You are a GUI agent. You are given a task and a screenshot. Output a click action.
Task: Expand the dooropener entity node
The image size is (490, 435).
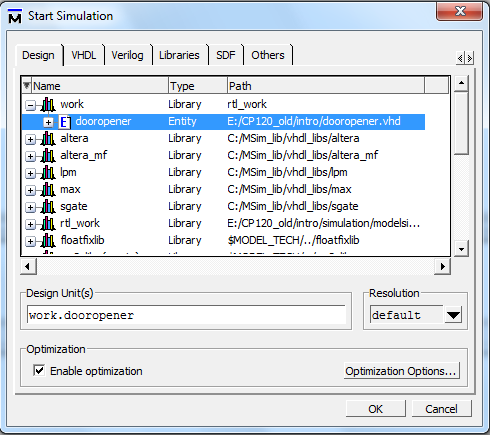(48, 122)
